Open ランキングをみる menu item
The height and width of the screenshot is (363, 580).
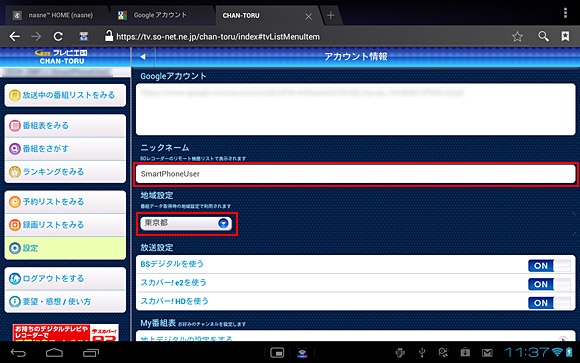(x=65, y=172)
